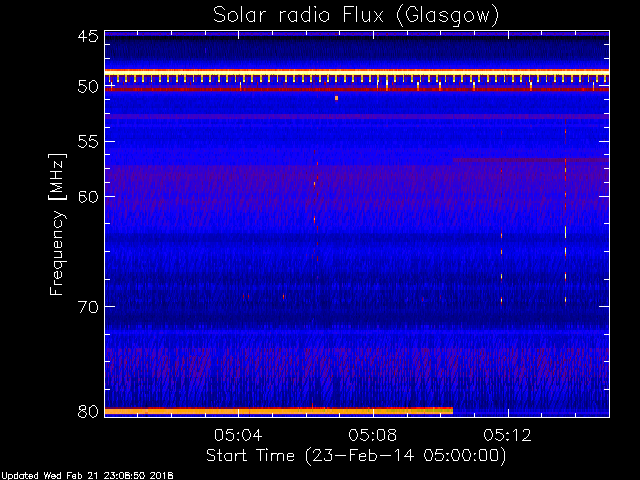
Task: Click the purple band segment near 57 MHz
Action: (x=531, y=160)
